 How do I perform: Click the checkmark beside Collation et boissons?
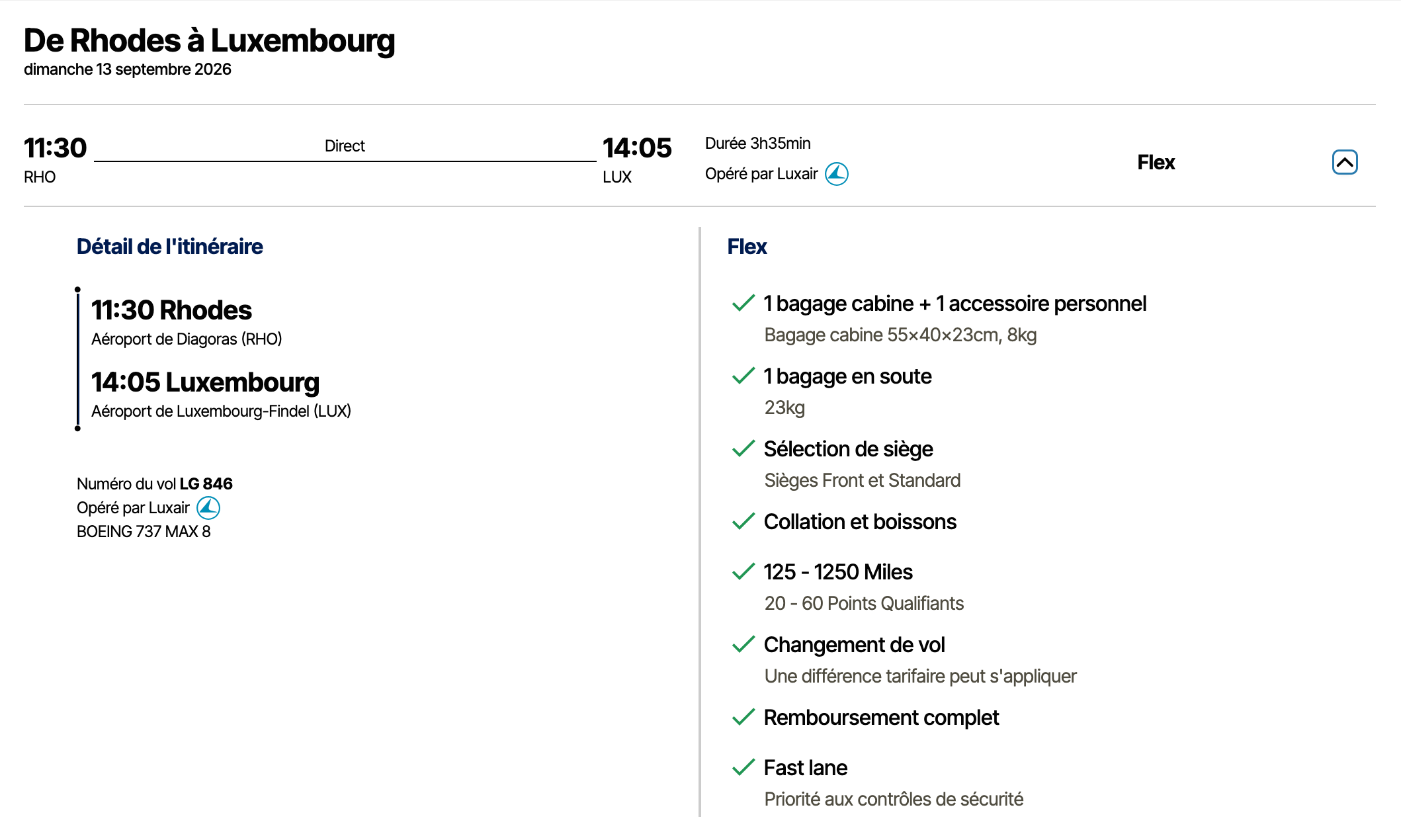point(743,521)
